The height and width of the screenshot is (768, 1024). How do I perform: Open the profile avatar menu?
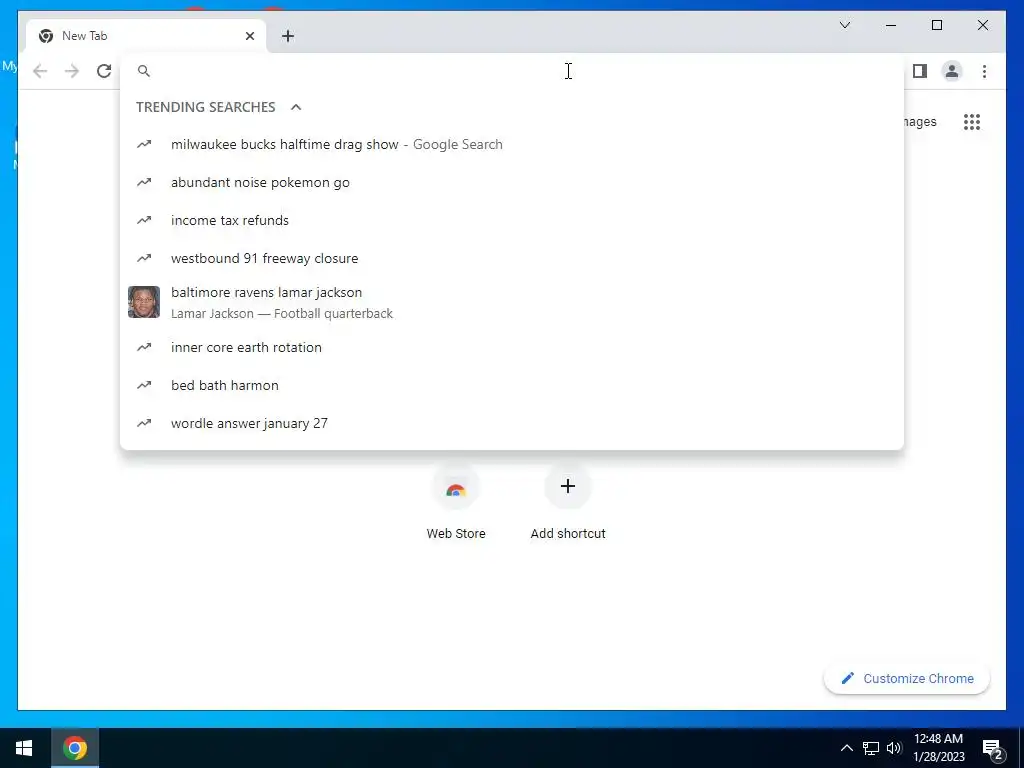tap(952, 71)
